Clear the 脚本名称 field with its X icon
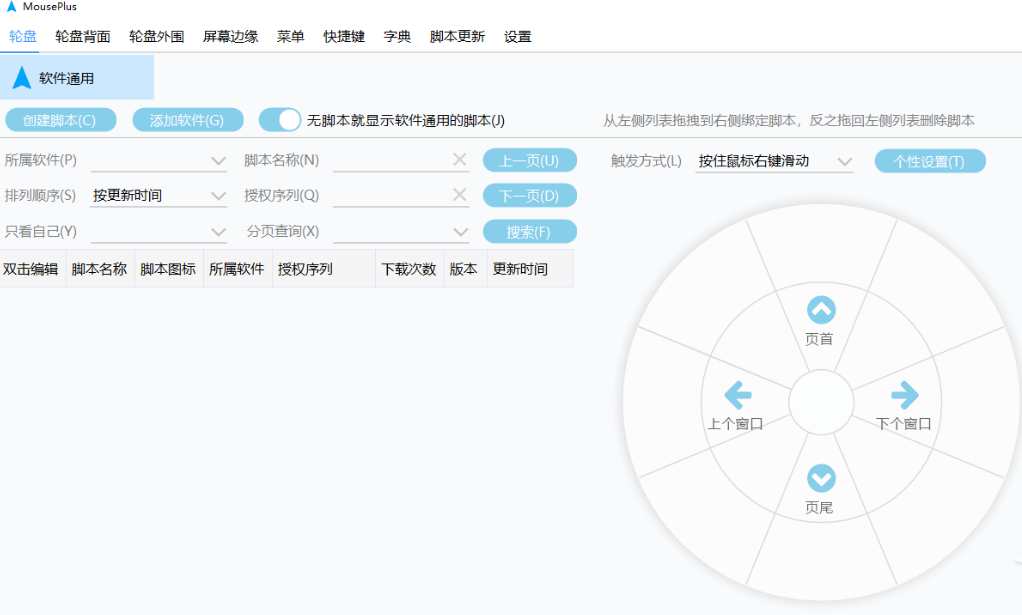 click(459, 160)
